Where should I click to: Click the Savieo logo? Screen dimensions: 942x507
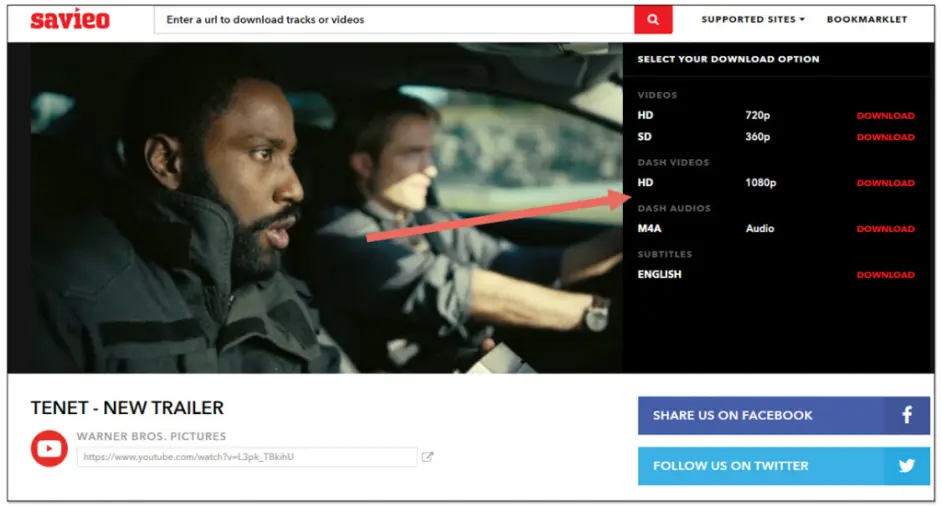[x=70, y=19]
